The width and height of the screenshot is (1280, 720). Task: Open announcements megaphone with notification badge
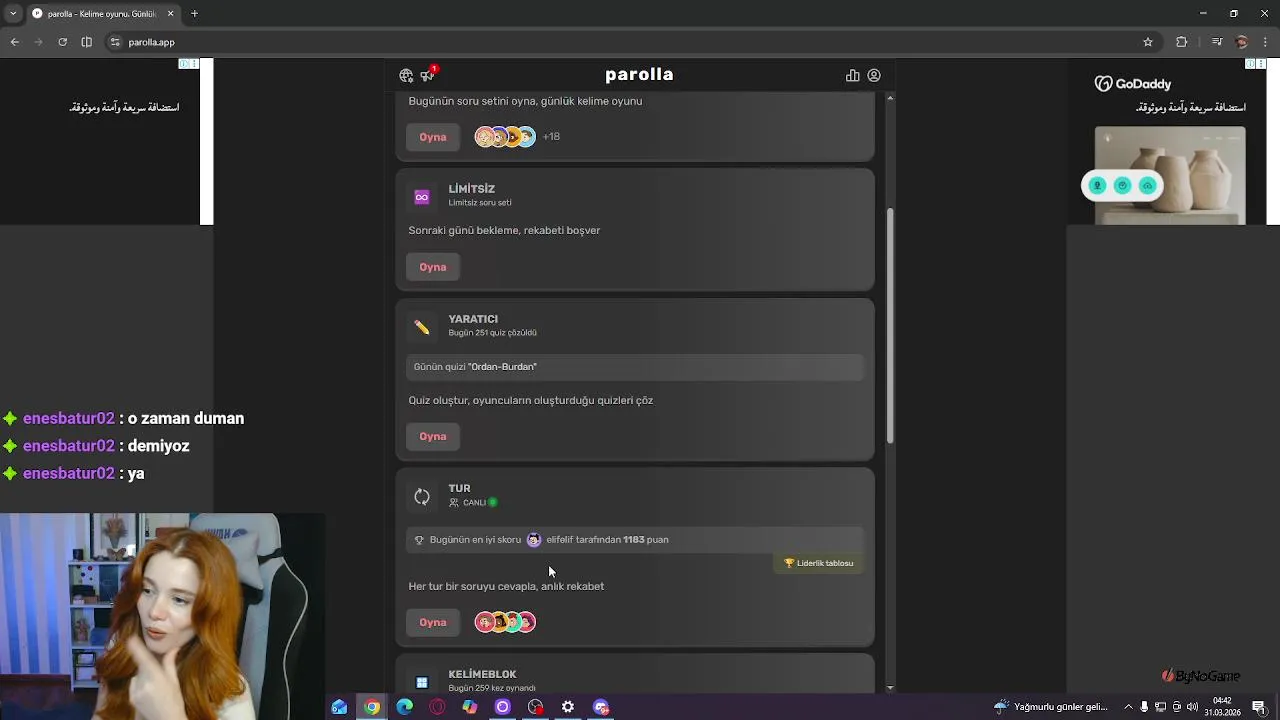[428, 75]
